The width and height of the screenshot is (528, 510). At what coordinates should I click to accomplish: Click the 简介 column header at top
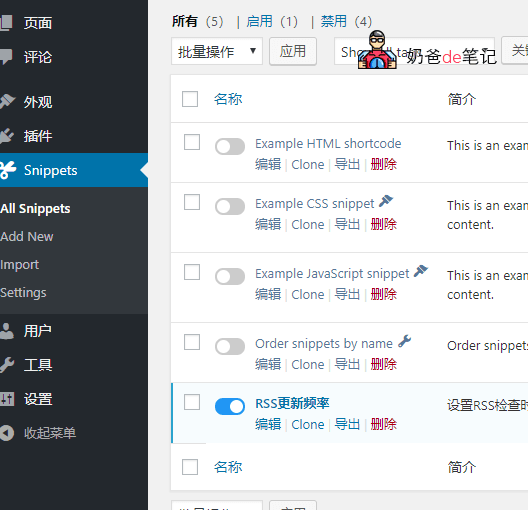click(462, 99)
